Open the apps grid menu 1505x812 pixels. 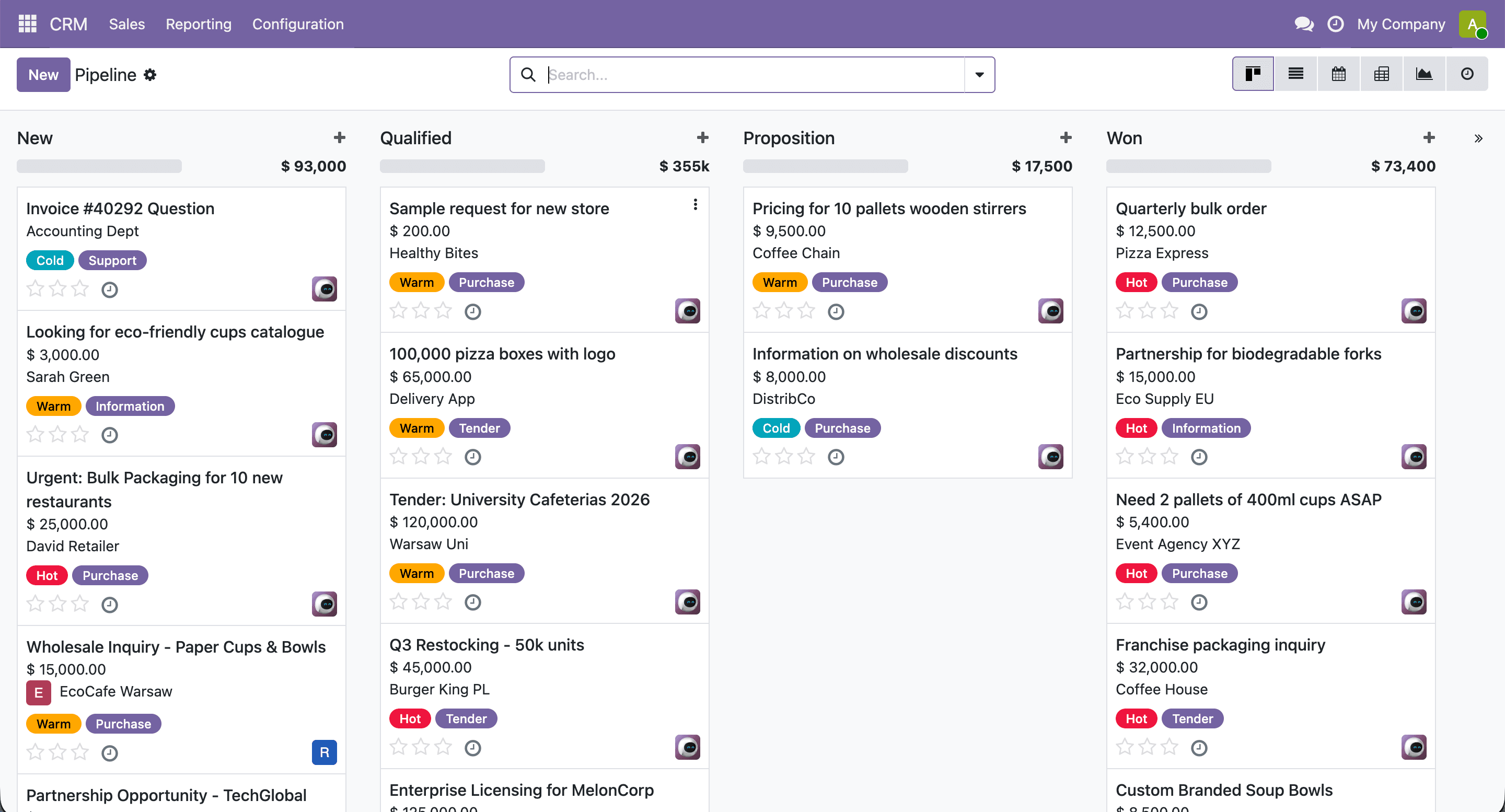28,24
